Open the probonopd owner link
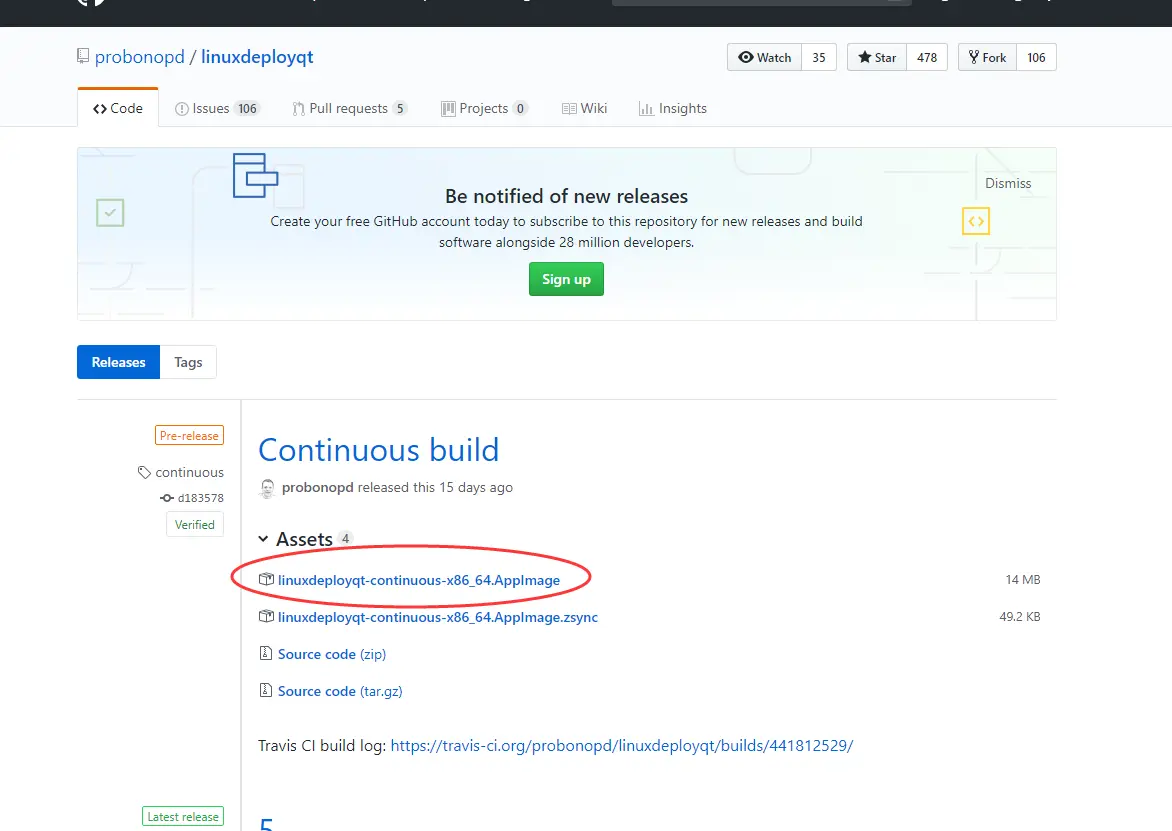The width and height of the screenshot is (1172, 831). 139,57
